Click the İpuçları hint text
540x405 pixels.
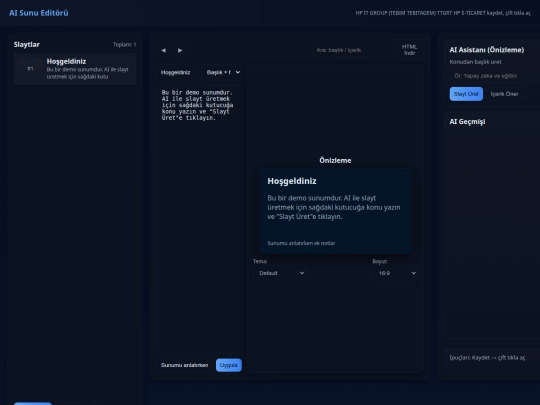pos(487,357)
